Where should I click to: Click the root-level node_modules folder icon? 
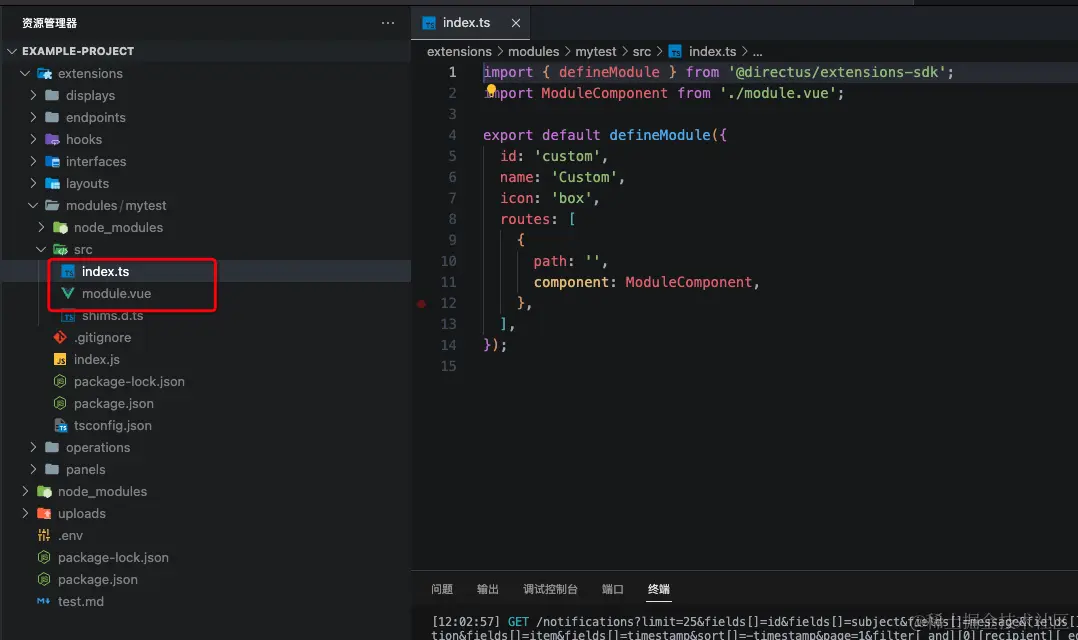45,492
